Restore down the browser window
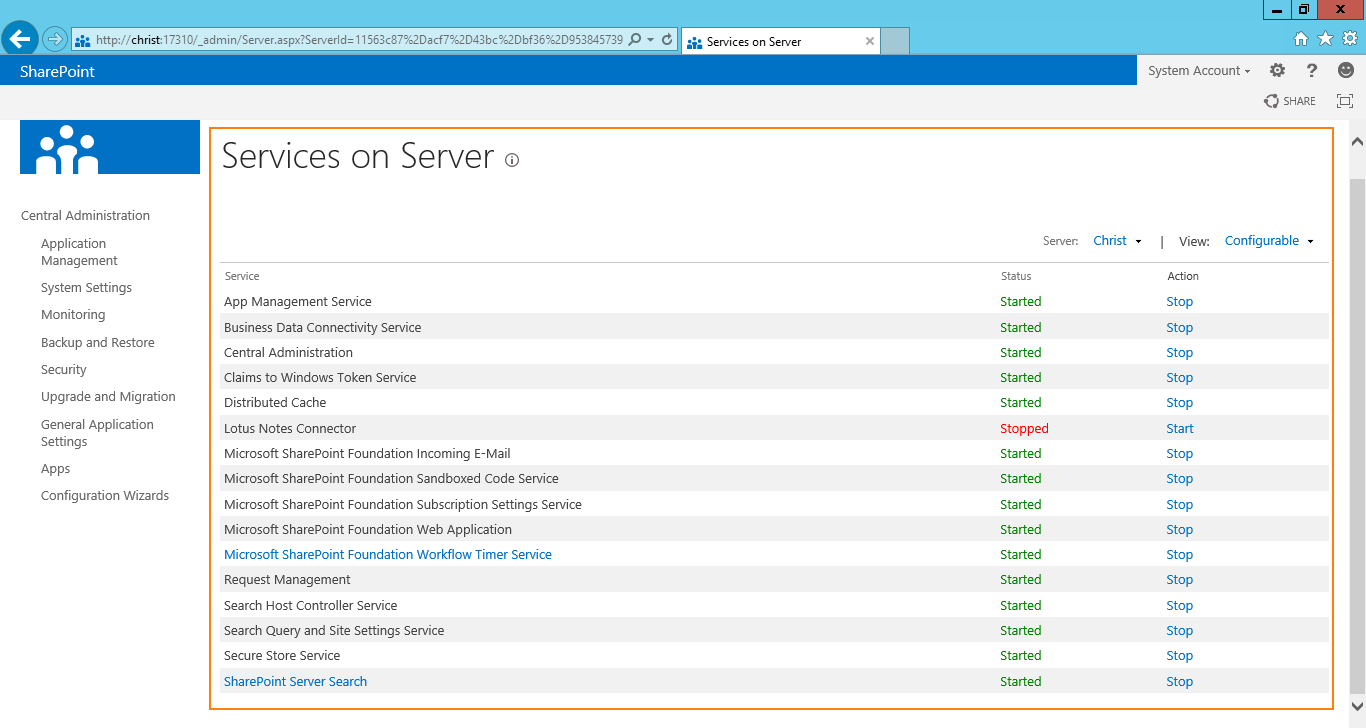This screenshot has width=1366, height=728. (1304, 9)
